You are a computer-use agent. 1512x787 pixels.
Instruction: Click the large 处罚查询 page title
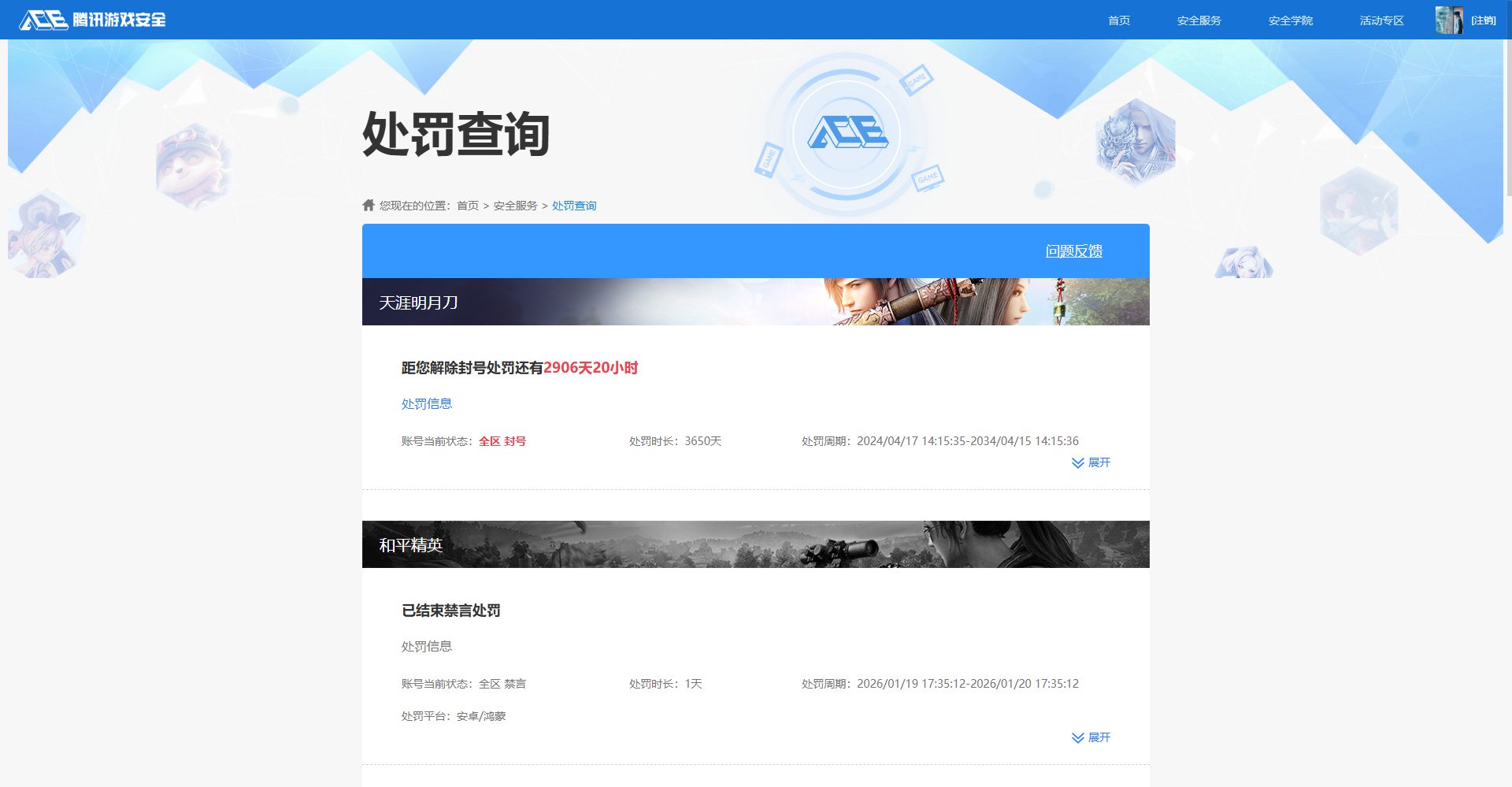[x=456, y=134]
